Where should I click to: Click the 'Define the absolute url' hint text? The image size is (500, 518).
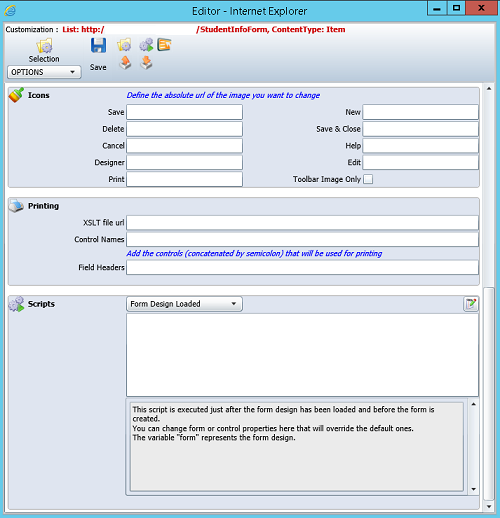click(223, 95)
